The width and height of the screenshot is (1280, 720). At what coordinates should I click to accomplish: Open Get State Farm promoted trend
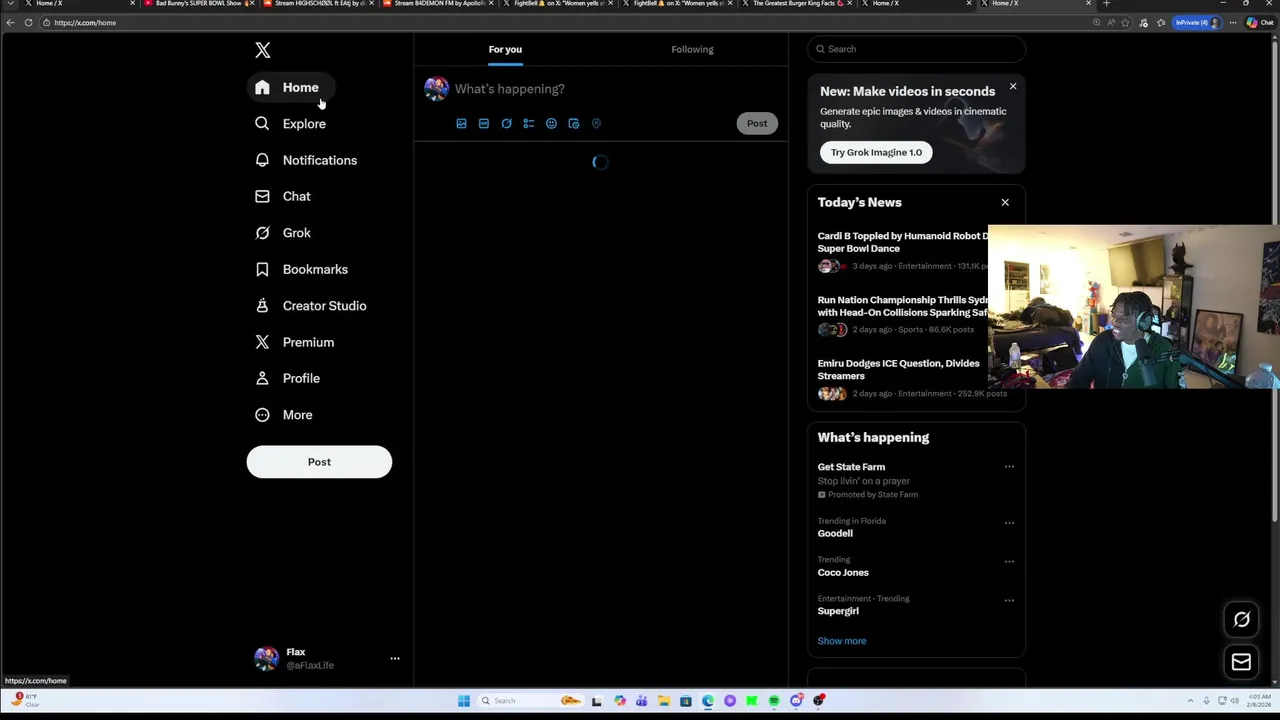(851, 467)
